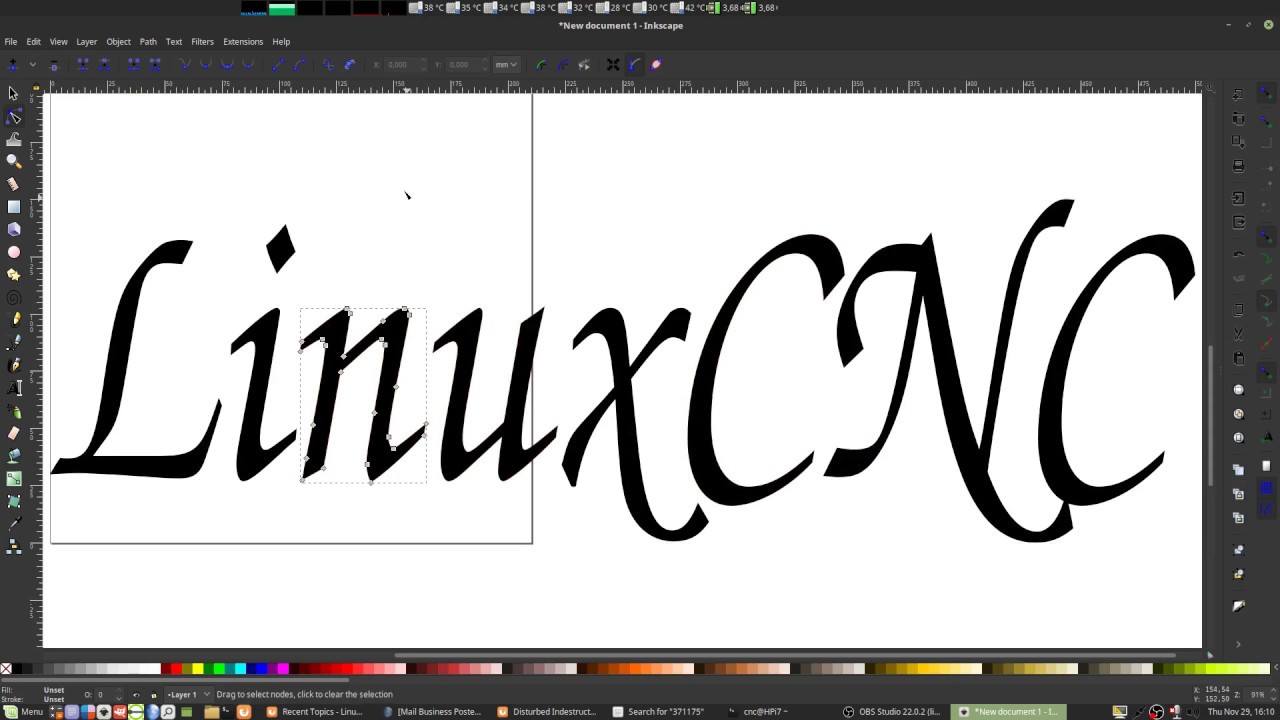Select the Spiral tool

[x=13, y=297]
